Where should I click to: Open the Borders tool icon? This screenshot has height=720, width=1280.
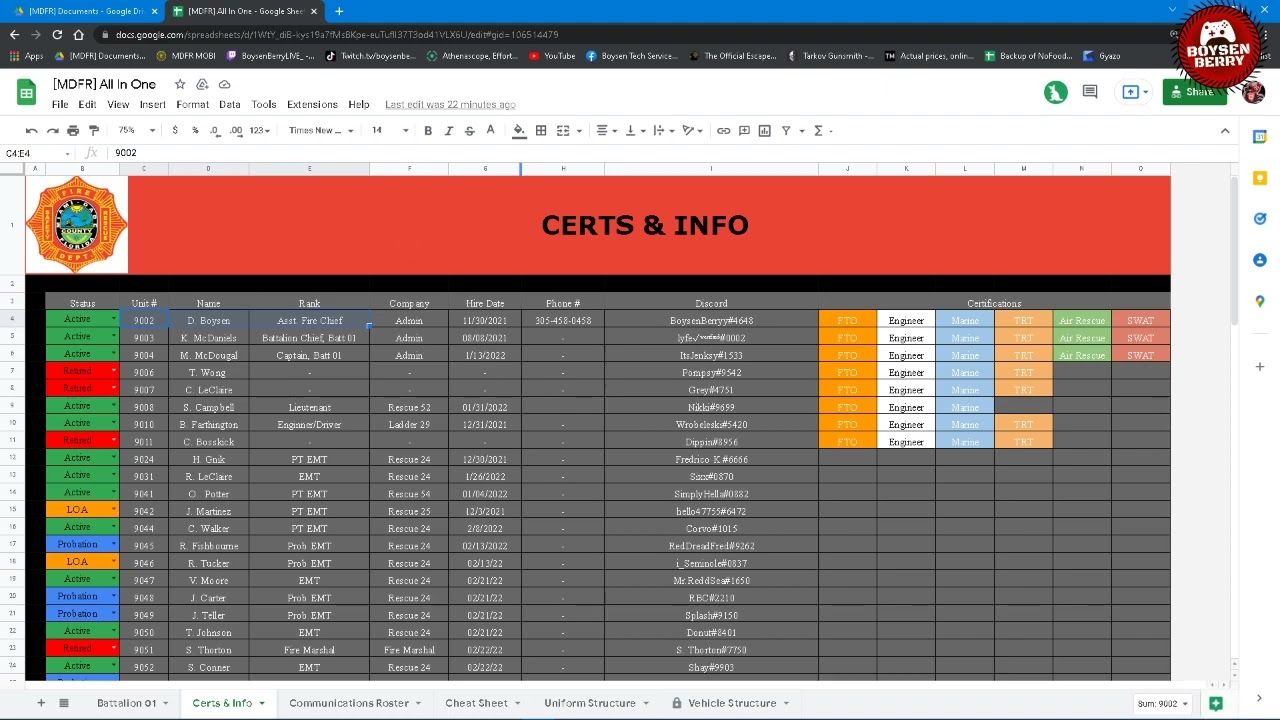coord(541,131)
